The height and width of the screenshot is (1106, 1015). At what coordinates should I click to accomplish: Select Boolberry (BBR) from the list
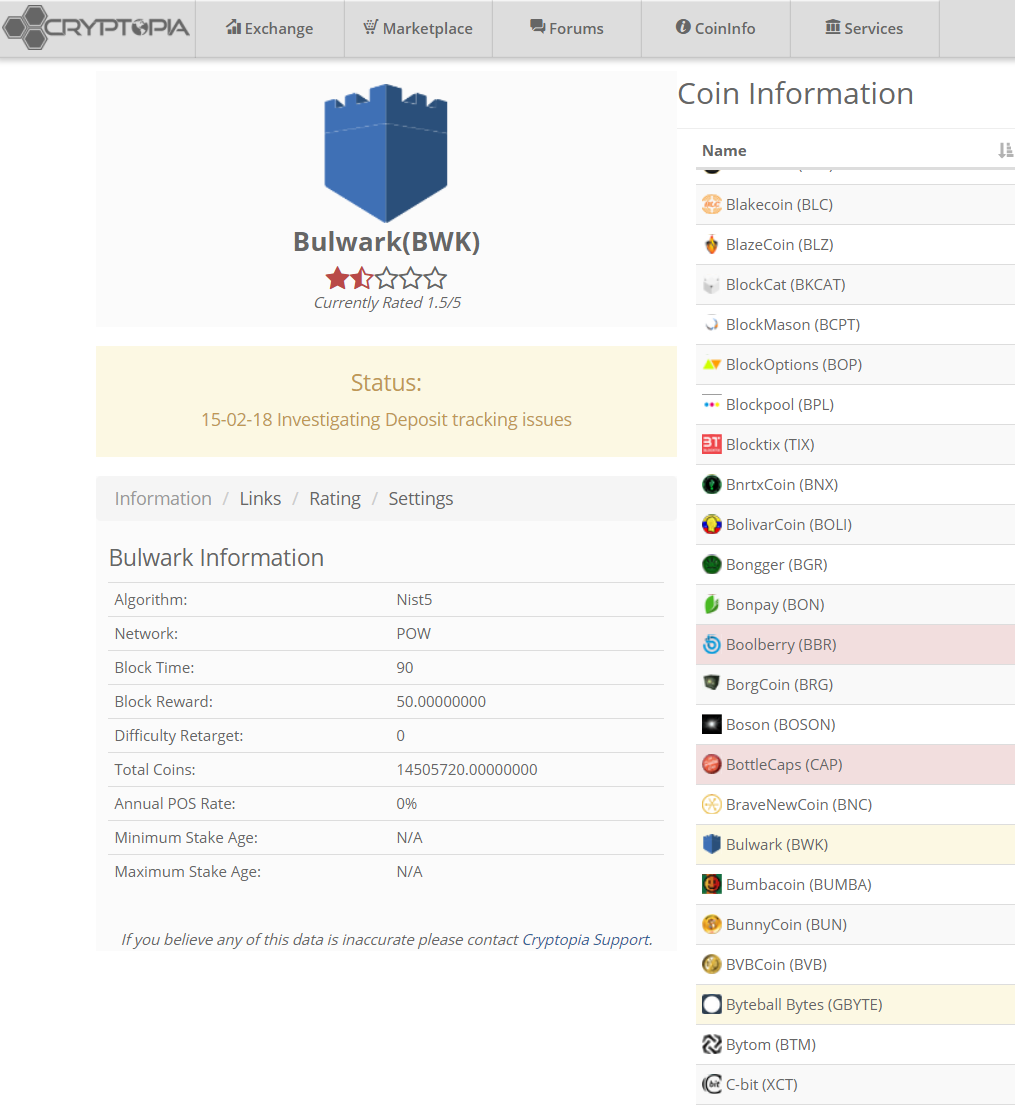(x=782, y=645)
